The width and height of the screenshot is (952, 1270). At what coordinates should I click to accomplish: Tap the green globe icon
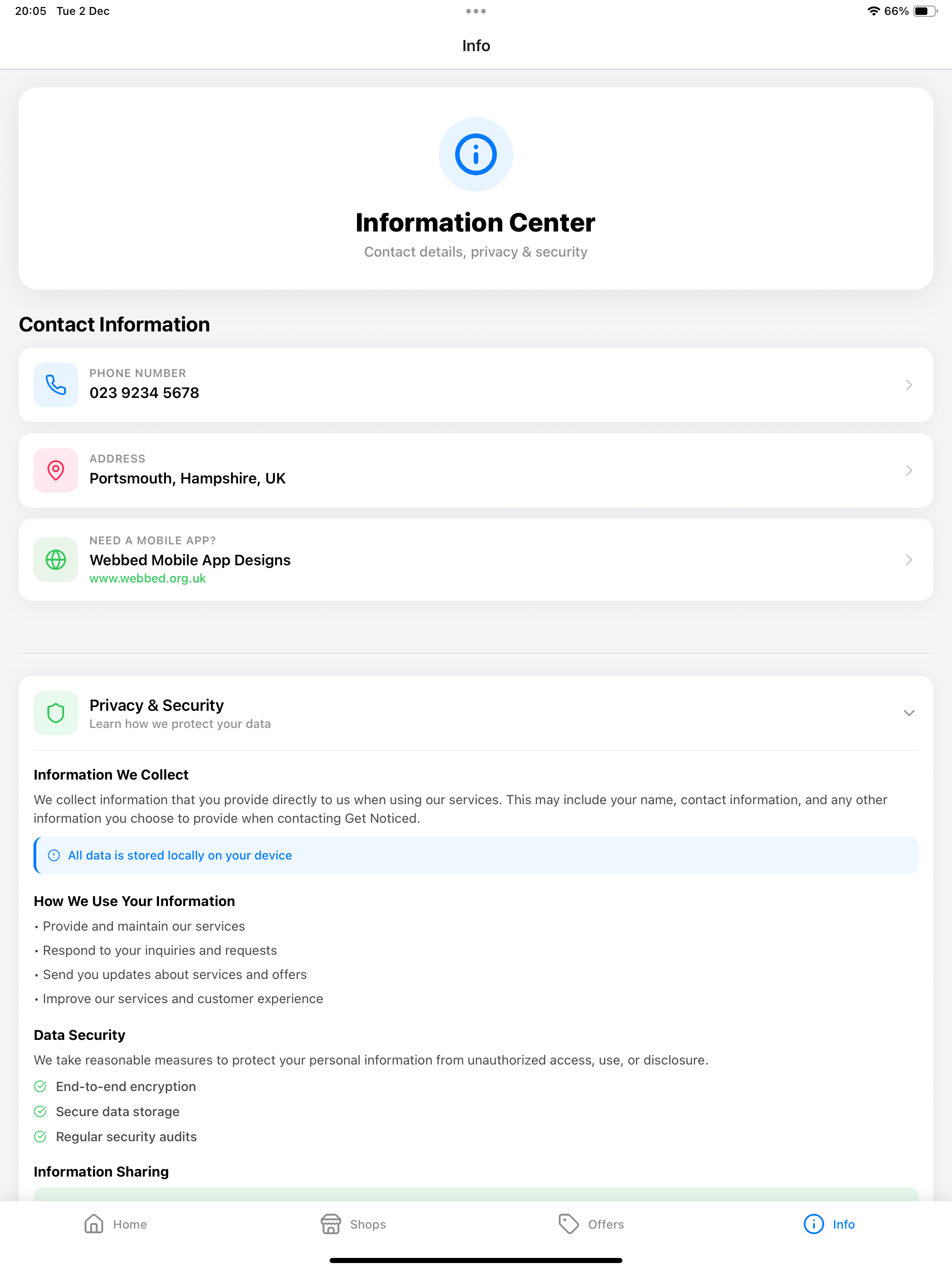[x=56, y=559]
